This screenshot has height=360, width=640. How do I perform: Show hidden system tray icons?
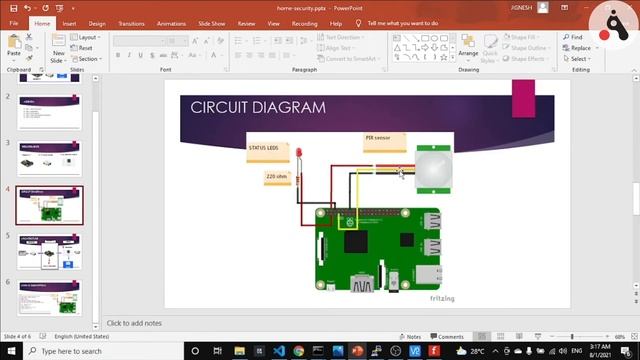(495, 351)
